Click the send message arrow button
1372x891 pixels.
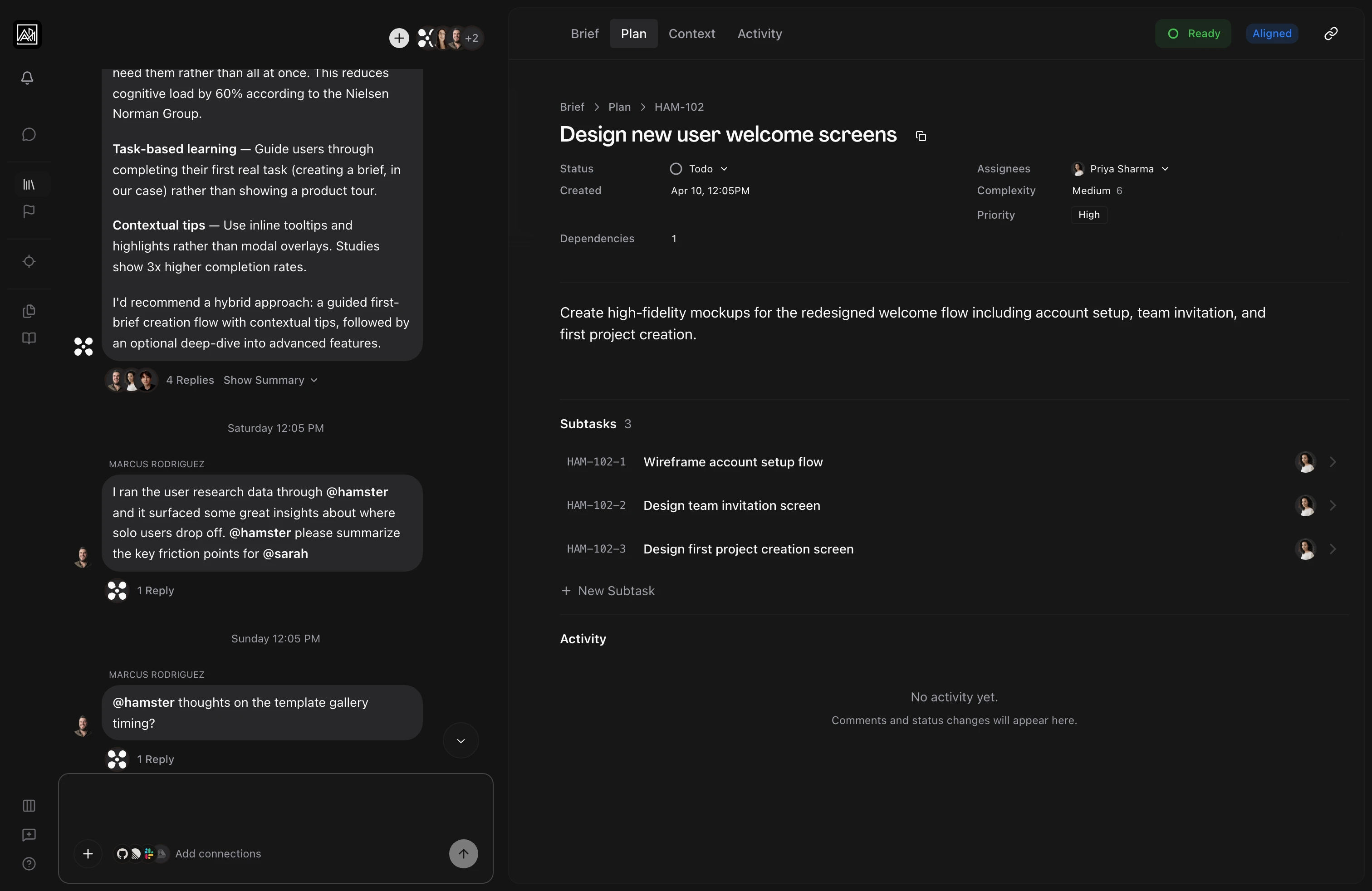(x=463, y=853)
